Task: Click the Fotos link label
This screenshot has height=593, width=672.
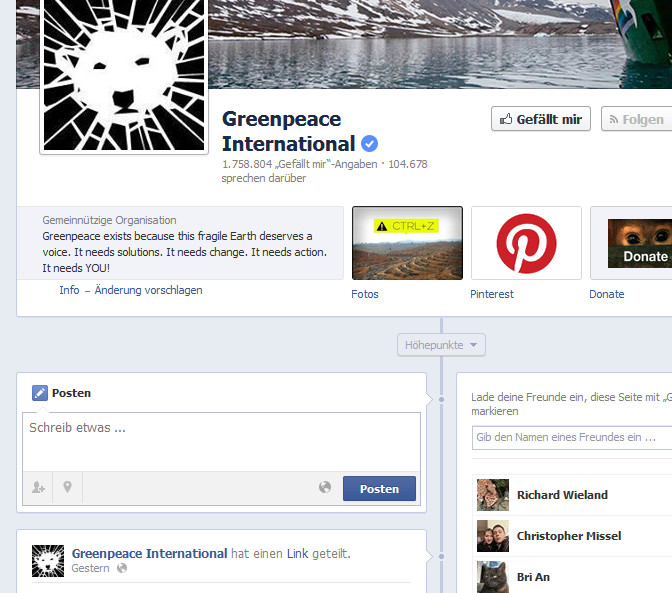Action: (x=365, y=294)
